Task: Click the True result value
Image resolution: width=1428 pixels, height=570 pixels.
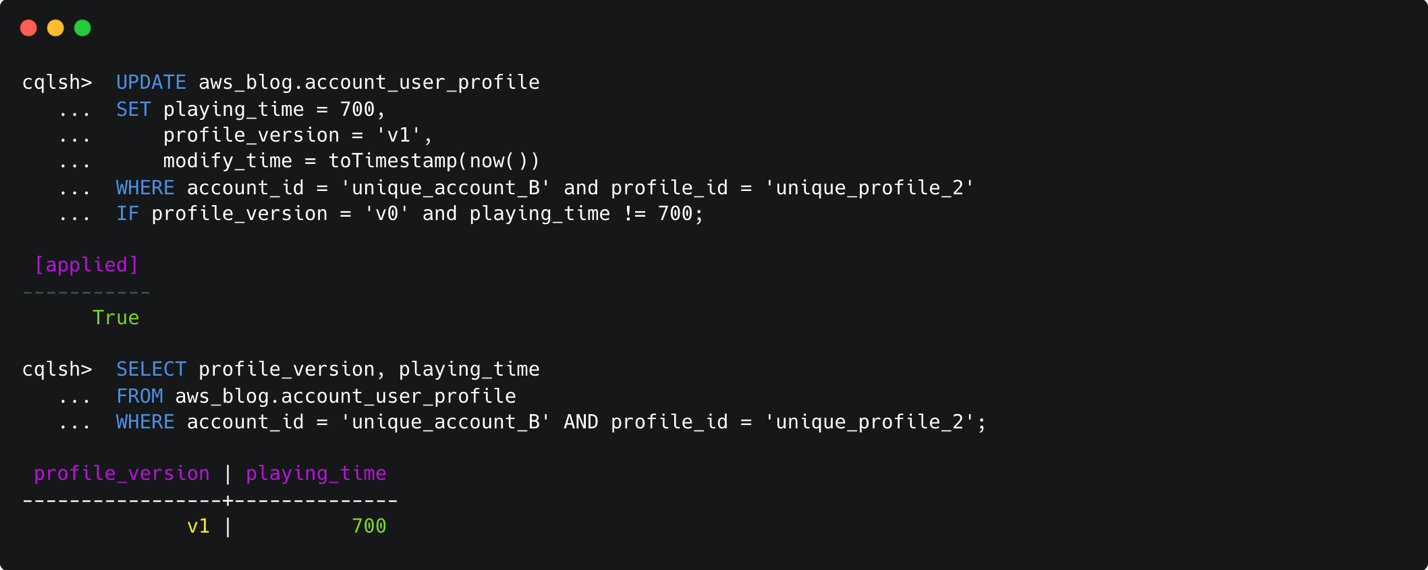Action: click(116, 318)
